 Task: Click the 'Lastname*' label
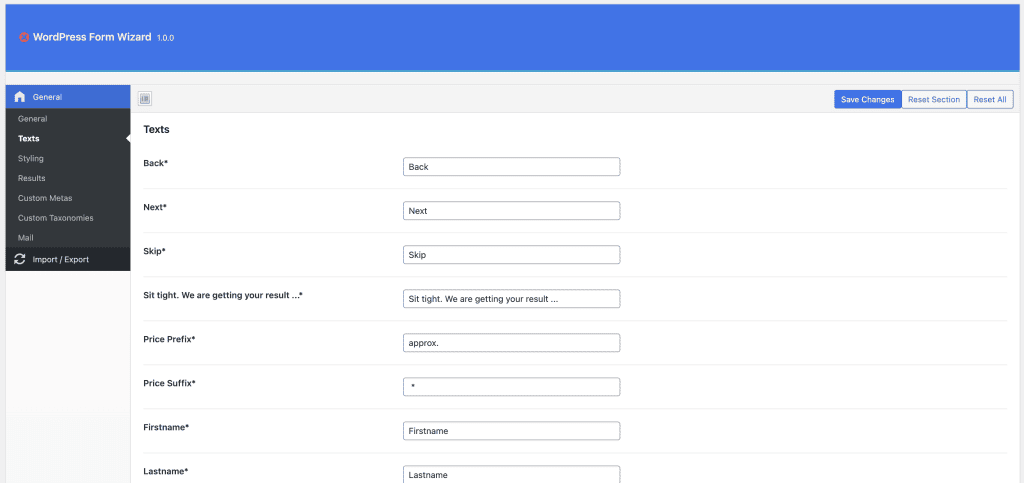point(166,471)
